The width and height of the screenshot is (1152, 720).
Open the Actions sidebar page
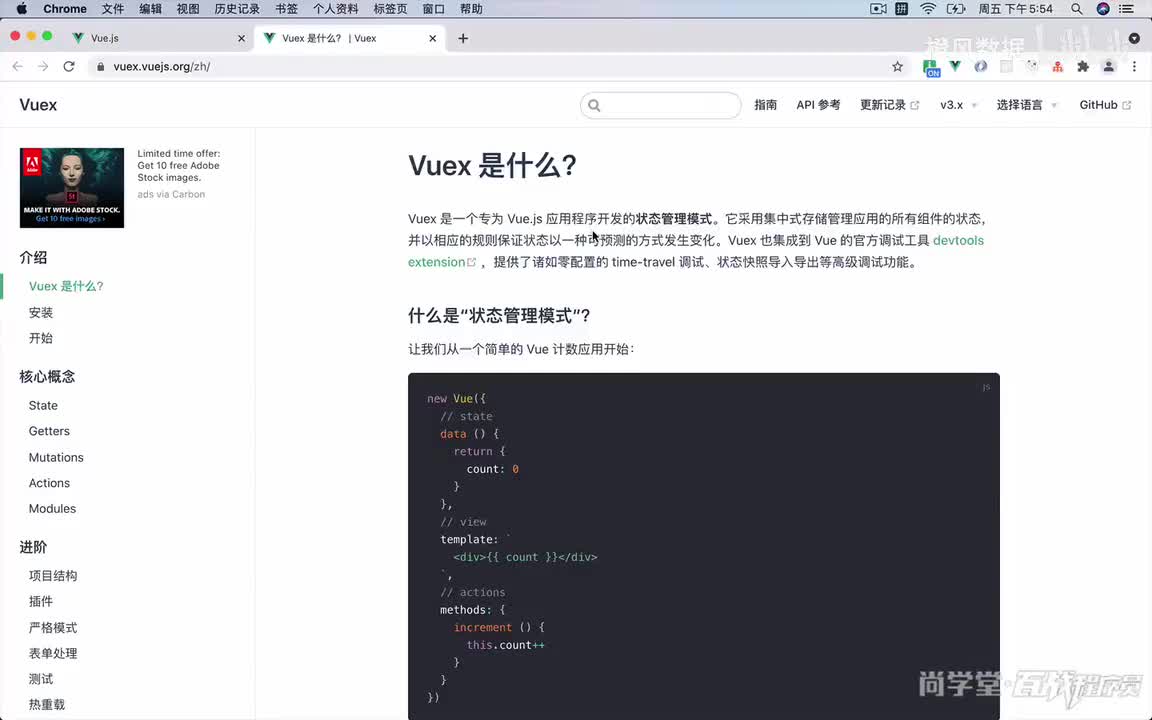click(x=49, y=483)
